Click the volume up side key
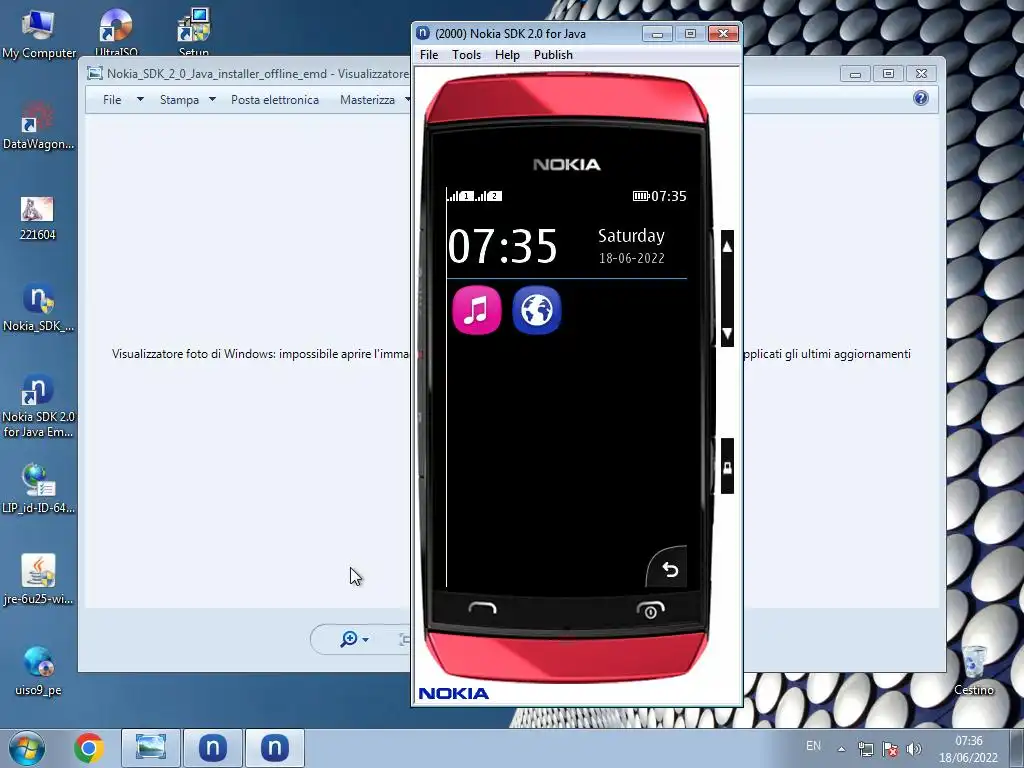1024x768 pixels. (x=727, y=246)
